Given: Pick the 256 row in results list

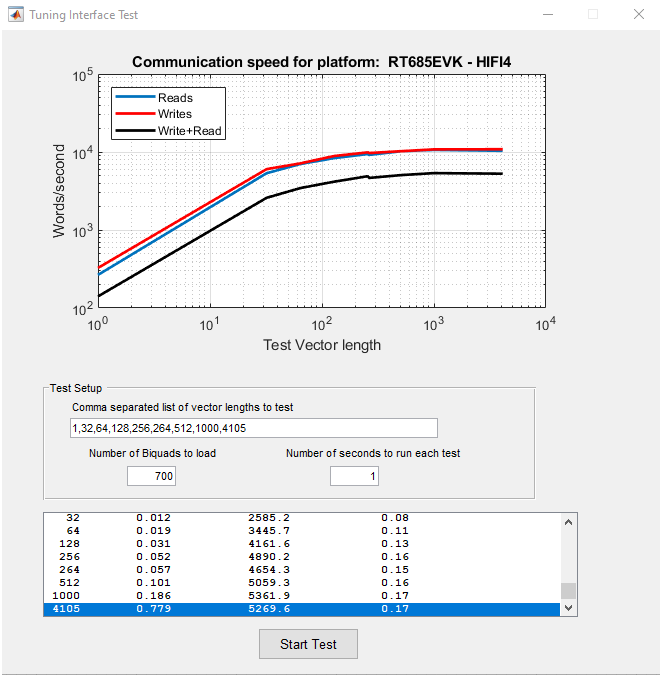Looking at the screenshot, I should tap(300, 556).
